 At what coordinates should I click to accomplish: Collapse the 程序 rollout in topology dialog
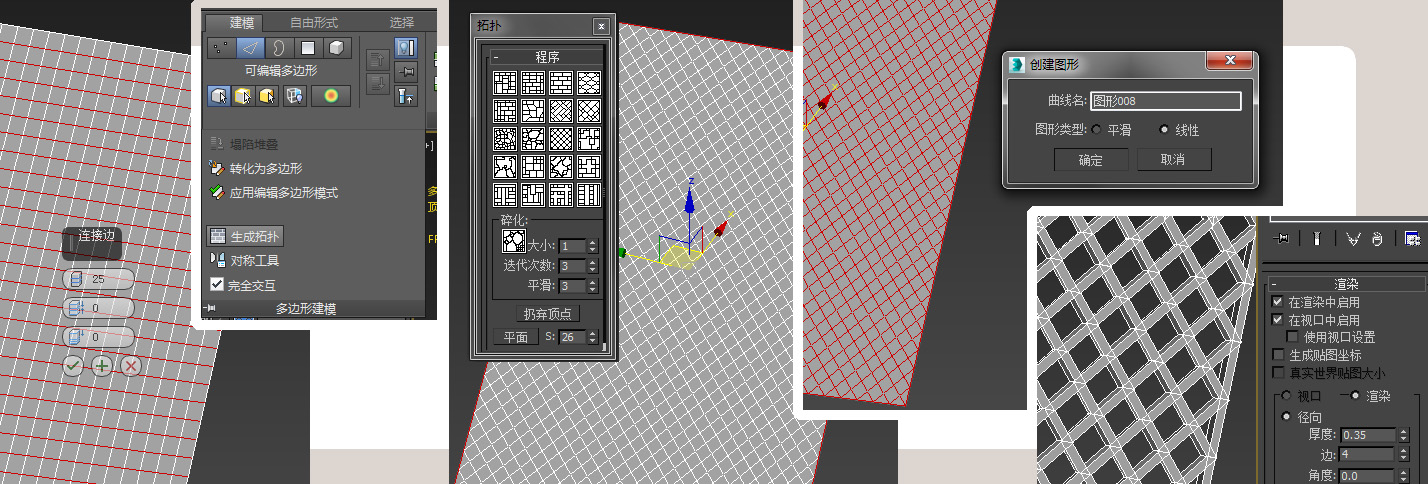[x=495, y=57]
